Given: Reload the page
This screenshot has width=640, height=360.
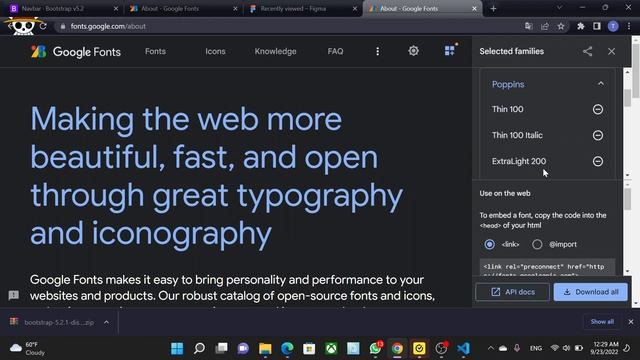Looking at the screenshot, I should (43, 26).
